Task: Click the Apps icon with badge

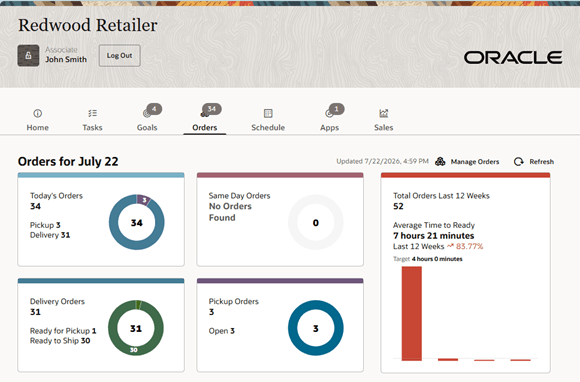Action: 329,114
